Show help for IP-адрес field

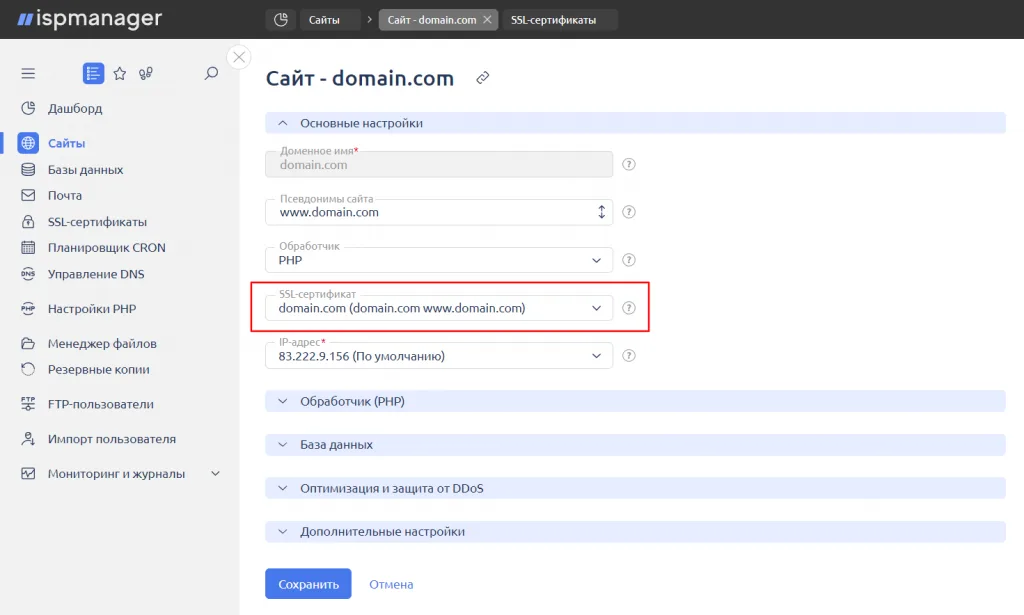tap(628, 356)
